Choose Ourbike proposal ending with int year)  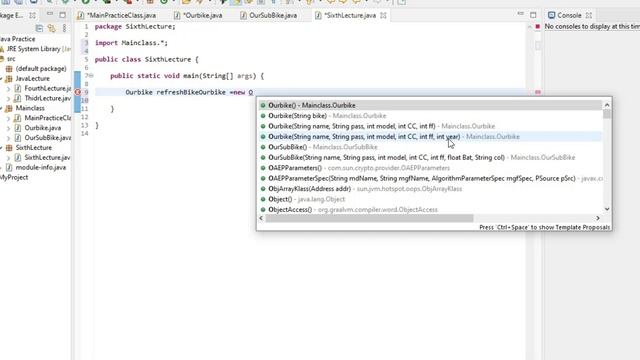coord(430,137)
